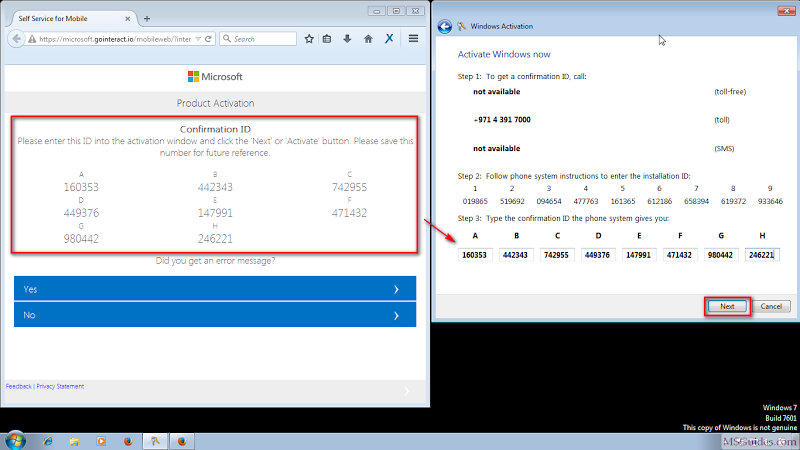The height and width of the screenshot is (450, 800).
Task: Click the toll number +971 4 391 7000
Action: tap(502, 120)
